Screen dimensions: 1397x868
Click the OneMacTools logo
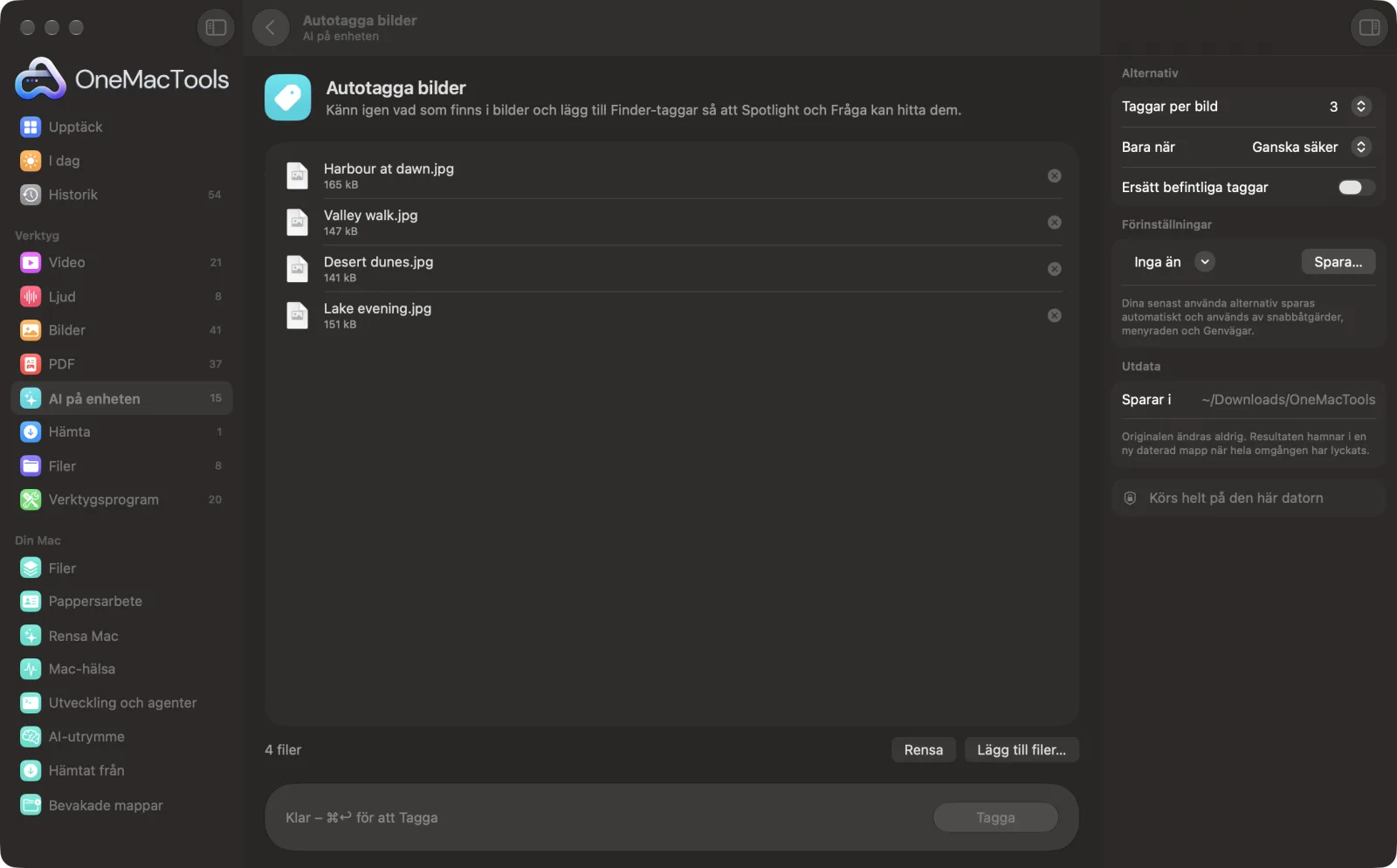122,79
